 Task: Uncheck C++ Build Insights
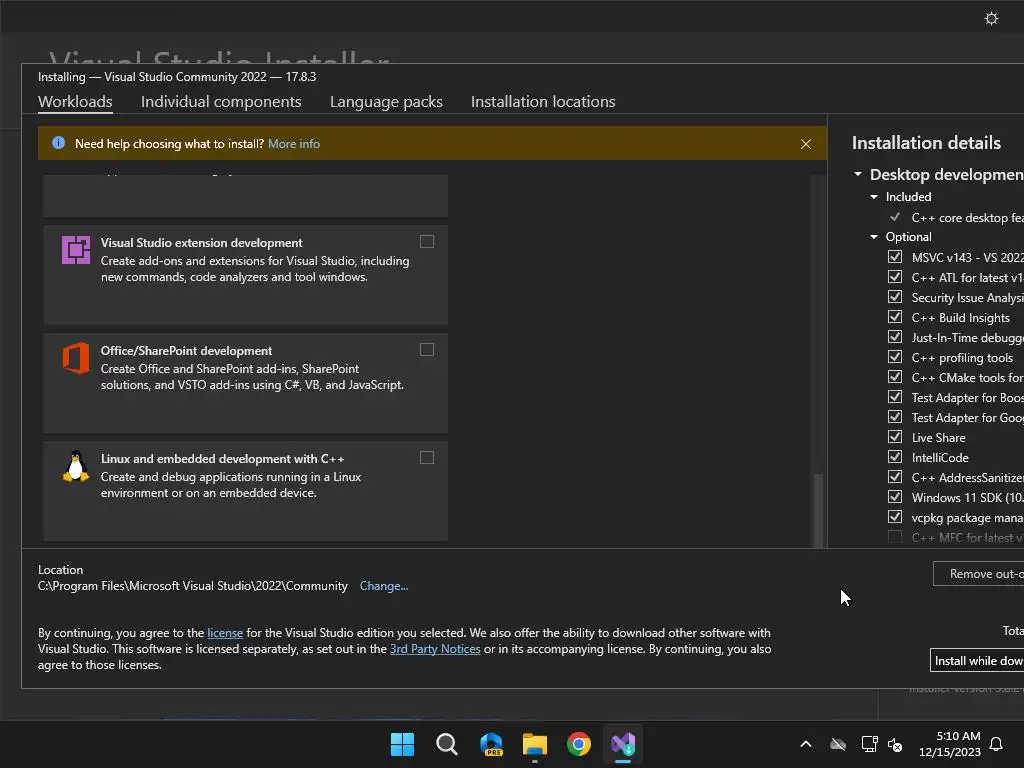tap(895, 317)
